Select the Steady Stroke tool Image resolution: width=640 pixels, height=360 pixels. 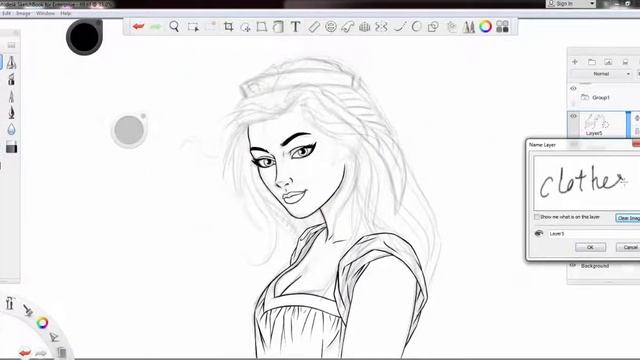(399, 27)
